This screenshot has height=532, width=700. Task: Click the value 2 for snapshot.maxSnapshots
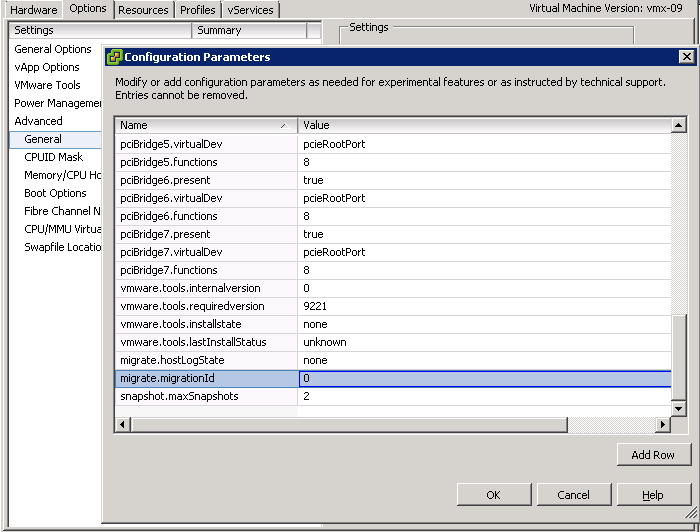pos(306,396)
